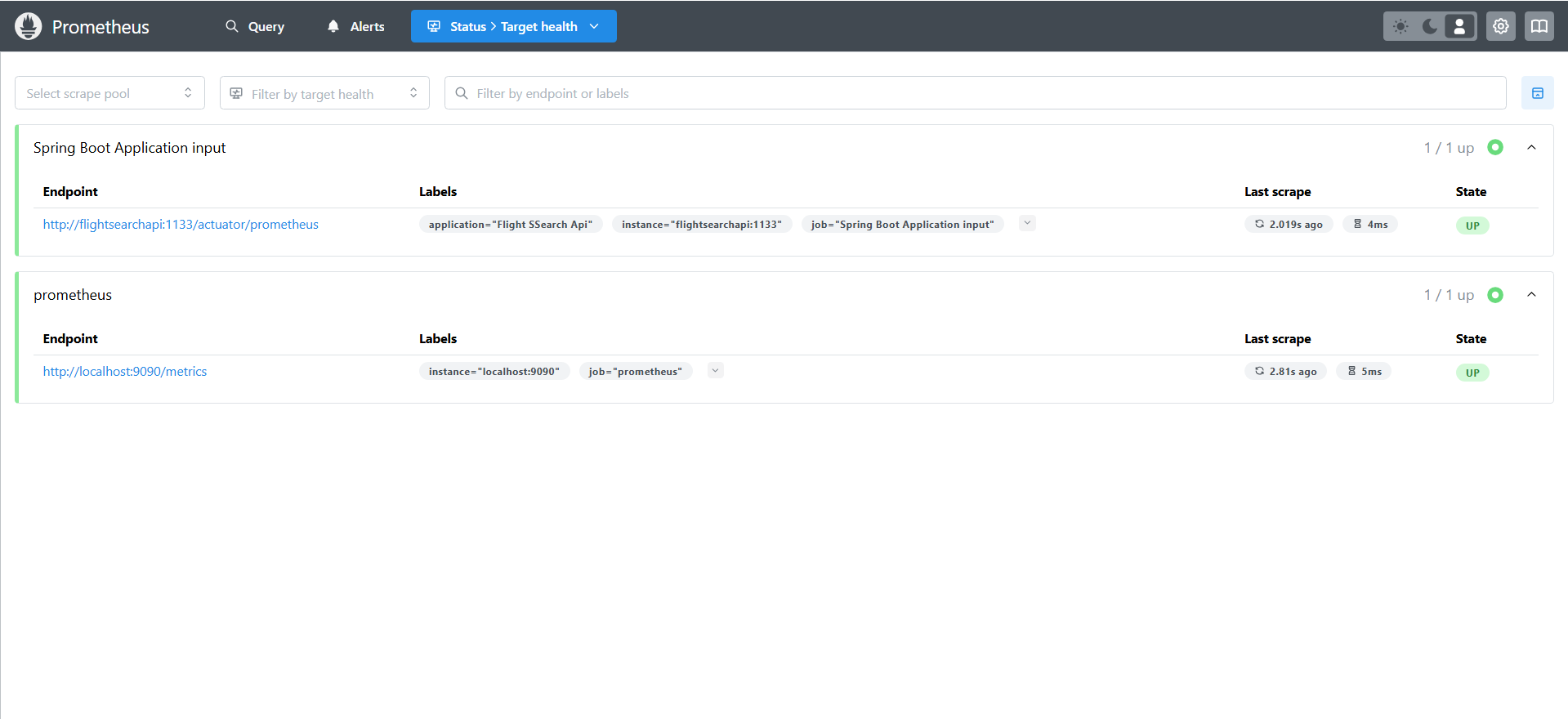This screenshot has width=1568, height=719.
Task: Open the Alerts page
Action: [x=355, y=26]
